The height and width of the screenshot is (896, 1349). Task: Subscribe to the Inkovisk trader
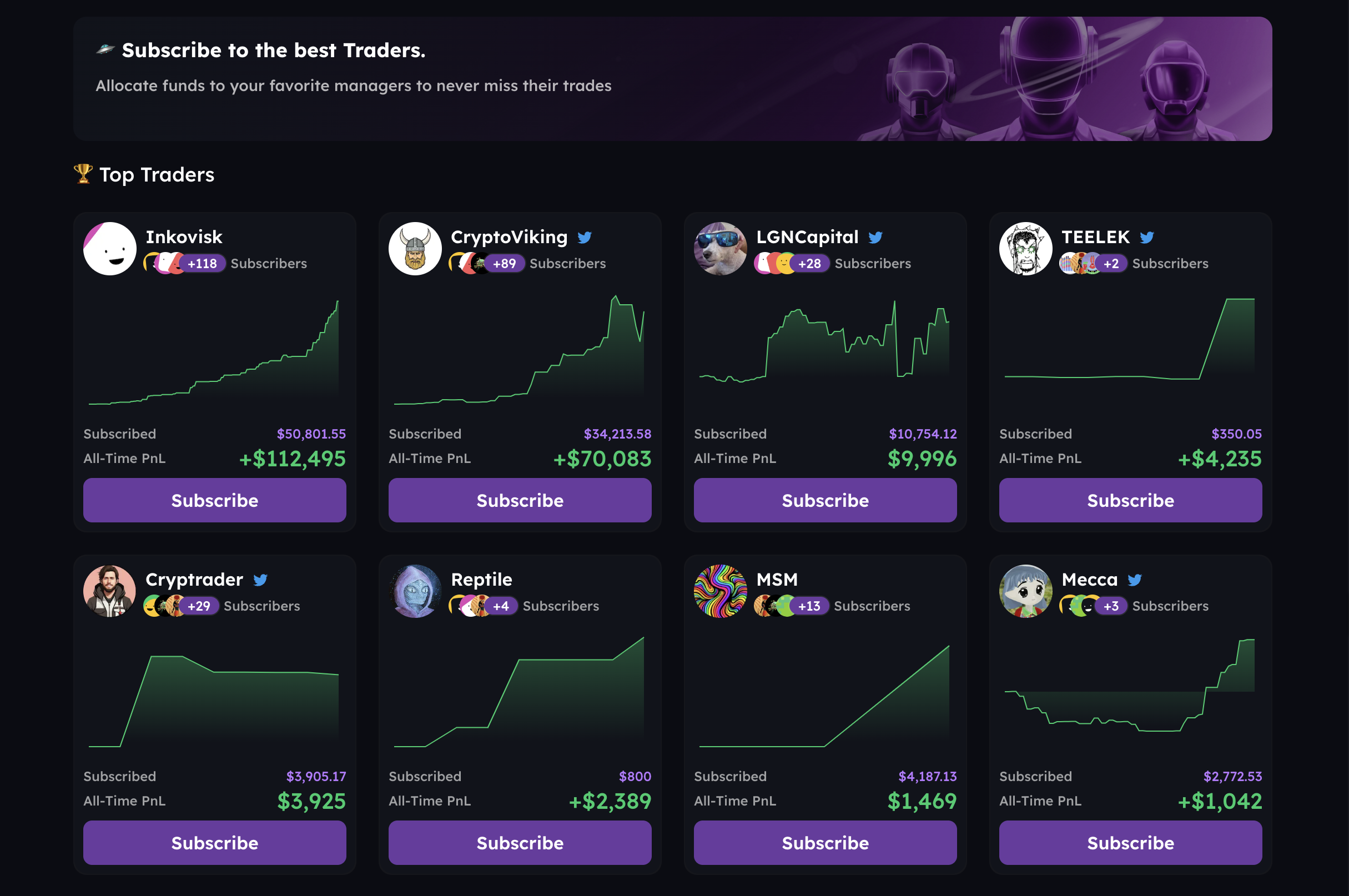tap(214, 500)
